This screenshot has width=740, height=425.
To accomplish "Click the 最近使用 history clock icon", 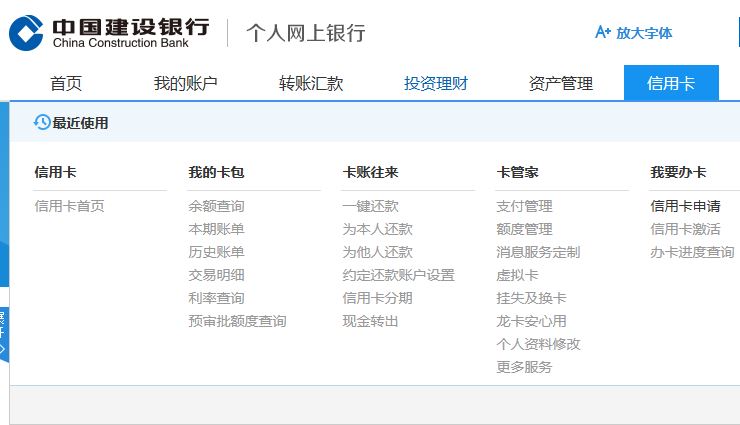I will click(42, 122).
